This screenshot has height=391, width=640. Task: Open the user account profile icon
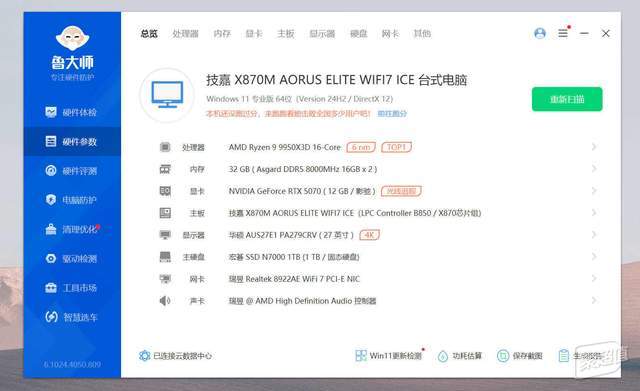coord(540,33)
